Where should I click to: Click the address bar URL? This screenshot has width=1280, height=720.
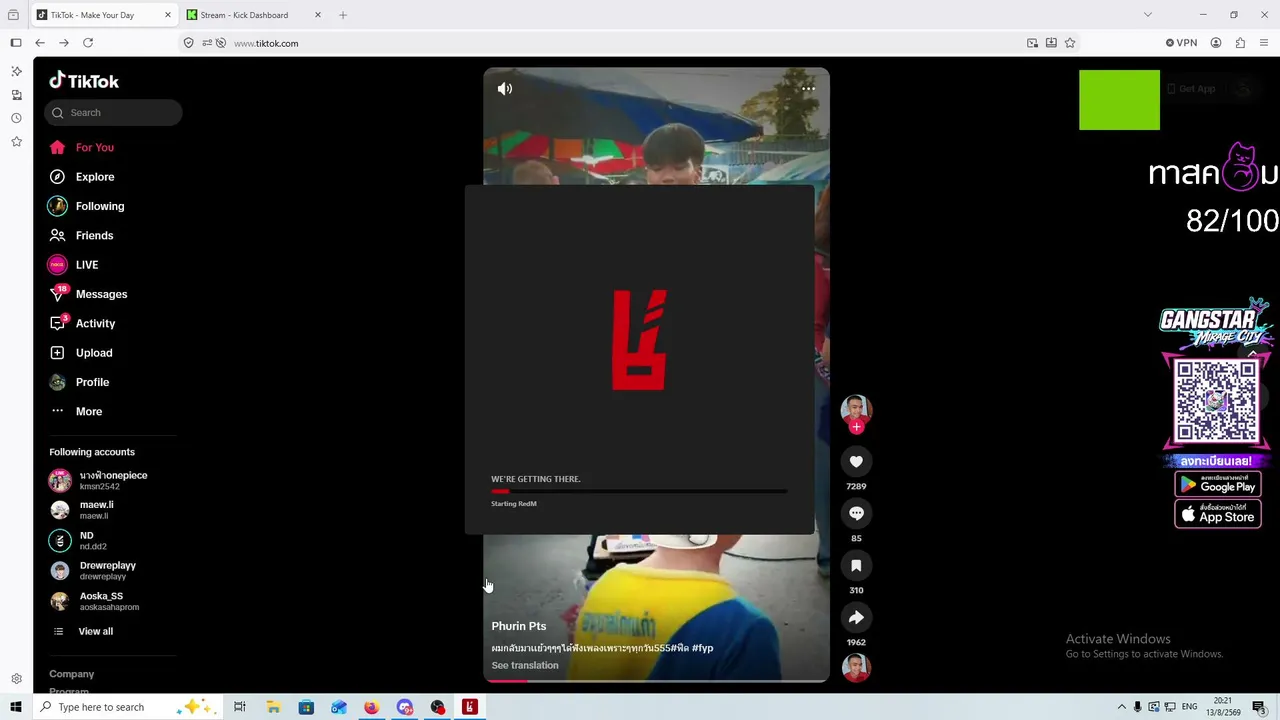click(x=266, y=43)
